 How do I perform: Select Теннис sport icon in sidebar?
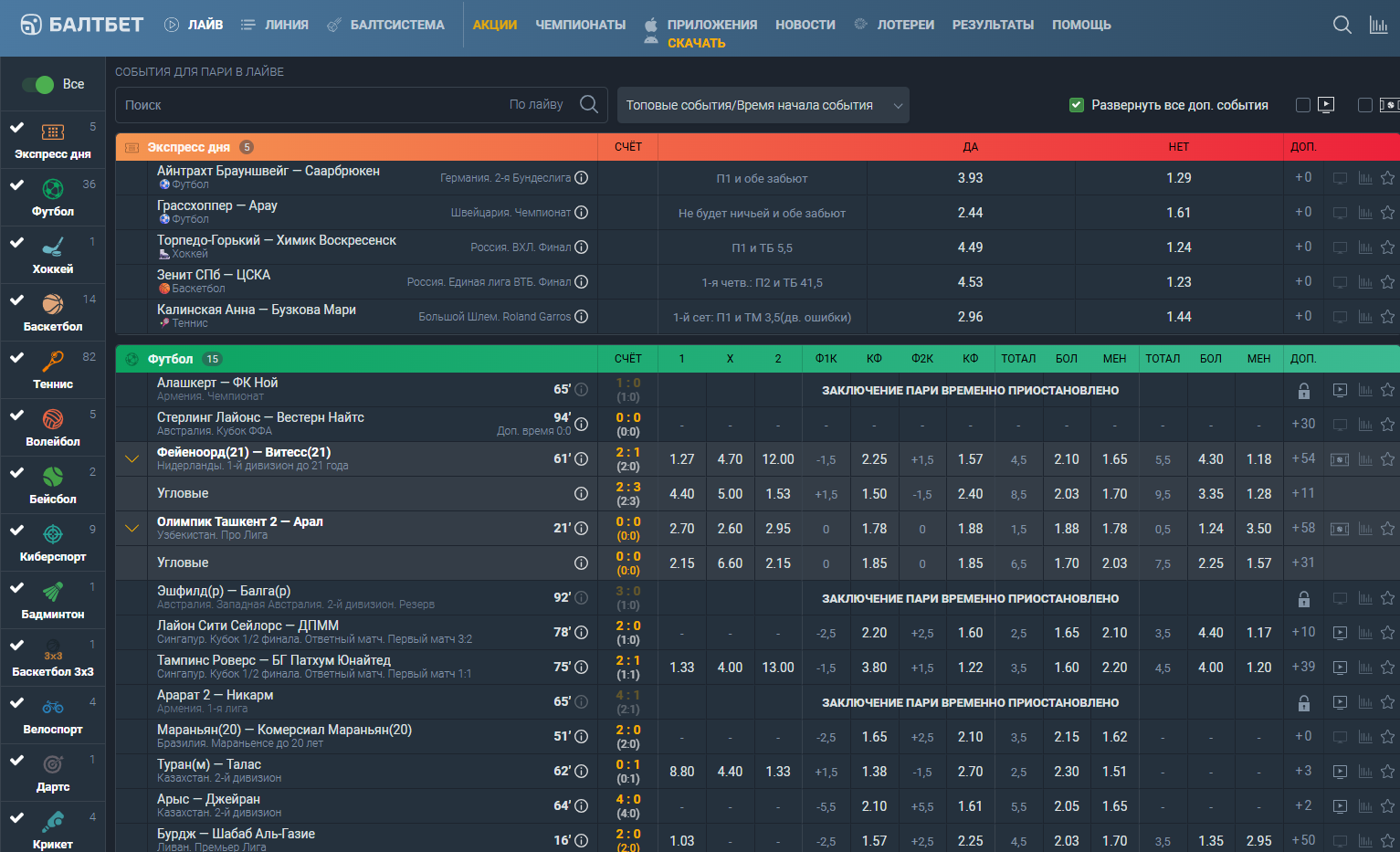pyautogui.click(x=53, y=362)
